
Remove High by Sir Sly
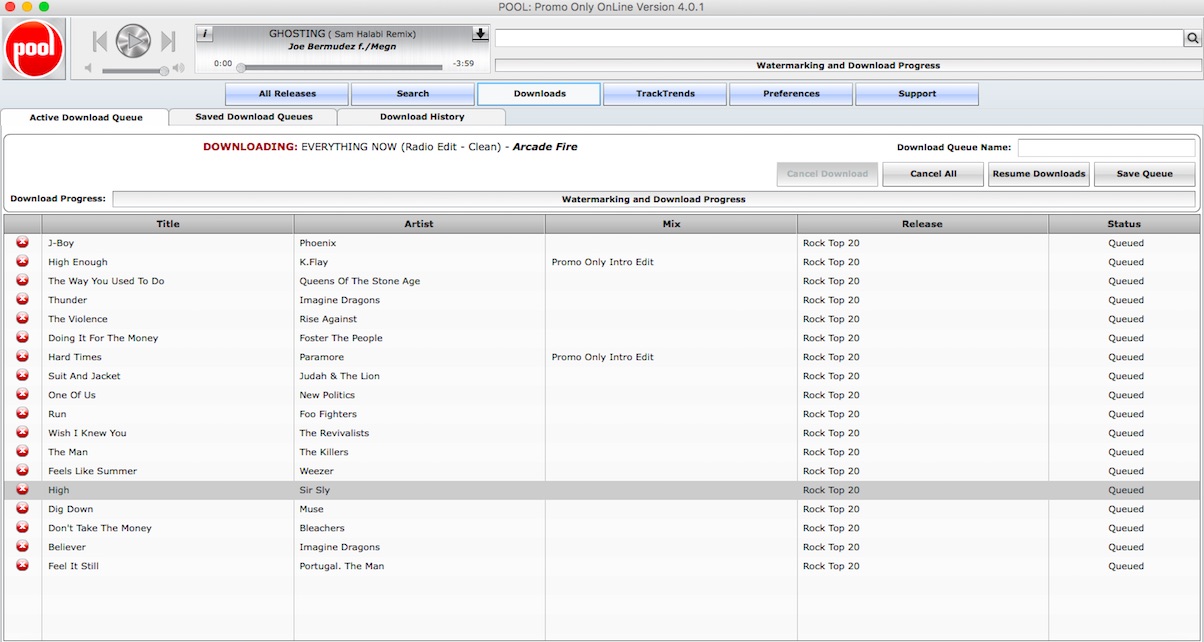pyautogui.click(x=22, y=490)
